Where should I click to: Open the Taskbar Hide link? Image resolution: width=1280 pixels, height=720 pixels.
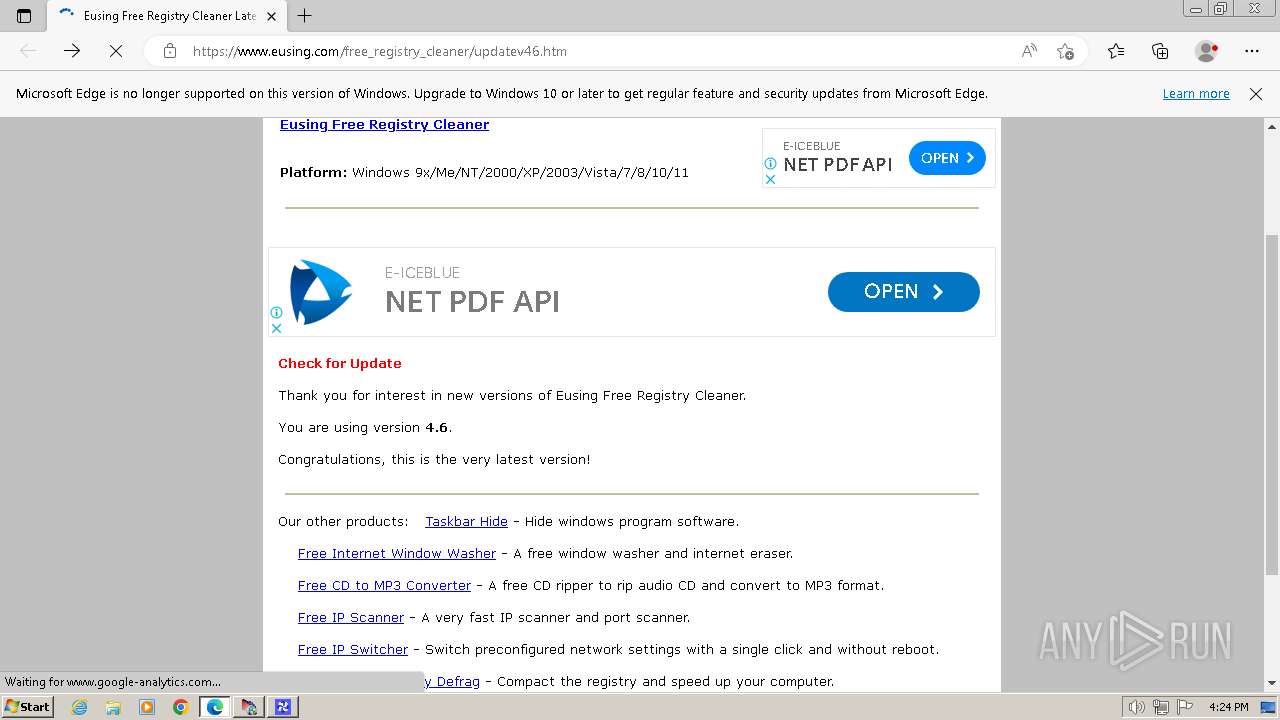[x=466, y=521]
